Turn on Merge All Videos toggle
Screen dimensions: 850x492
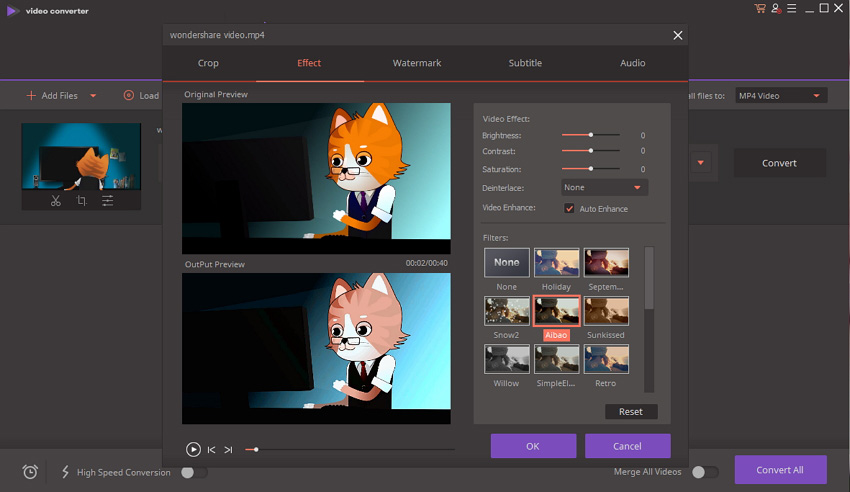pos(705,472)
